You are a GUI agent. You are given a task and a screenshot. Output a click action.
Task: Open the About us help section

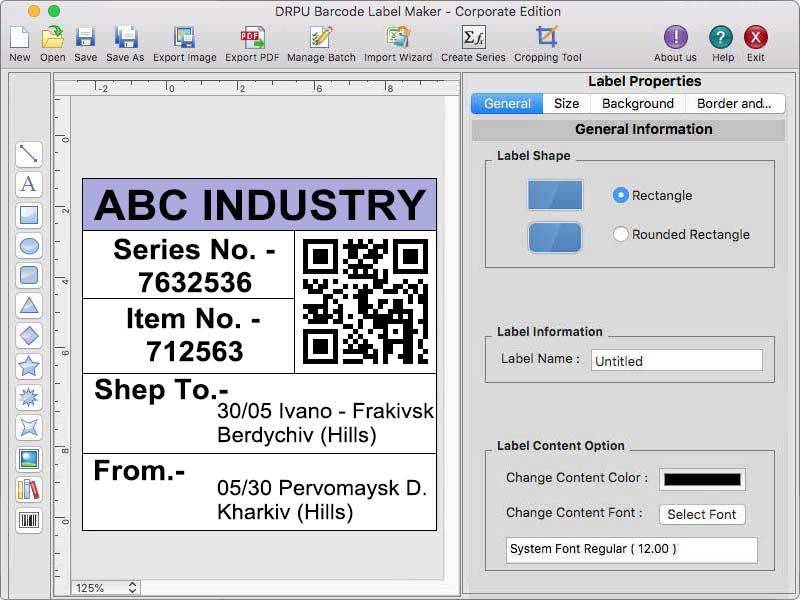tap(674, 38)
